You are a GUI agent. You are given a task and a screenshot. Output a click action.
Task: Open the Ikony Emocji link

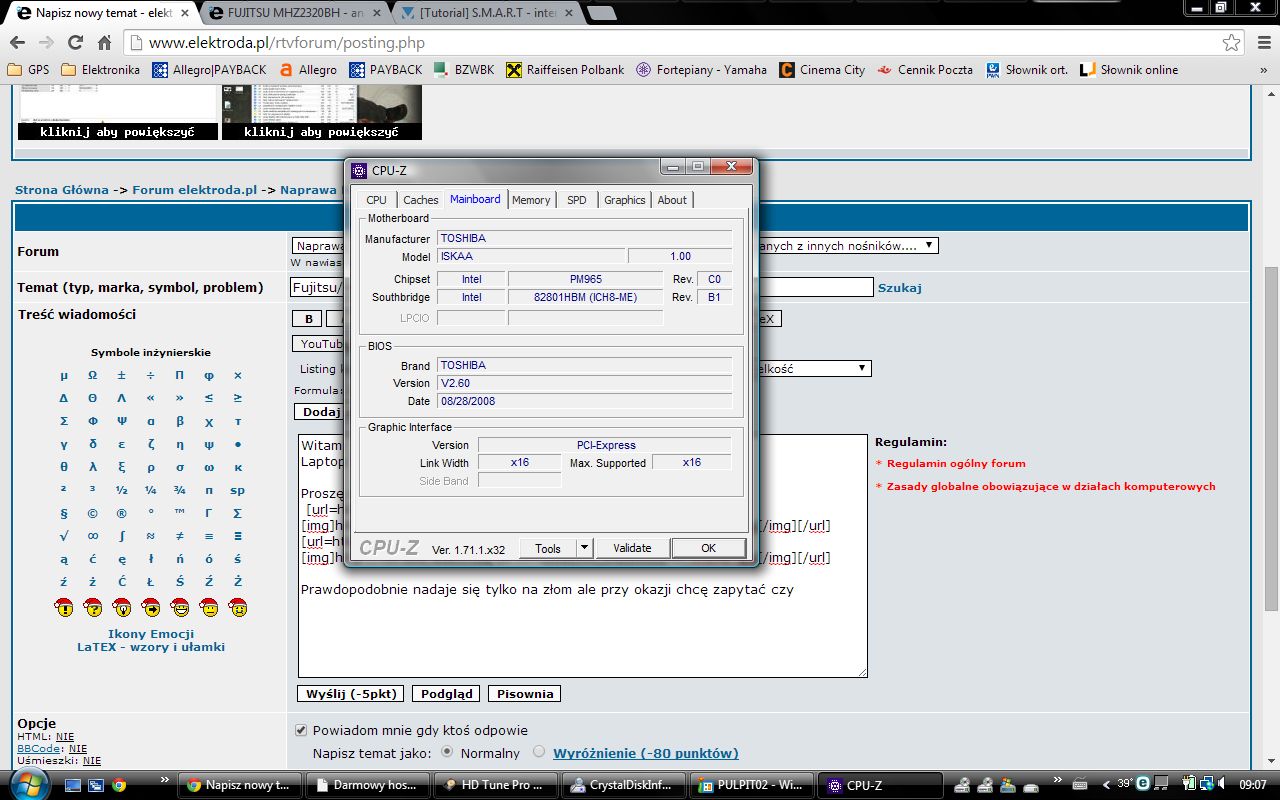pos(151,634)
